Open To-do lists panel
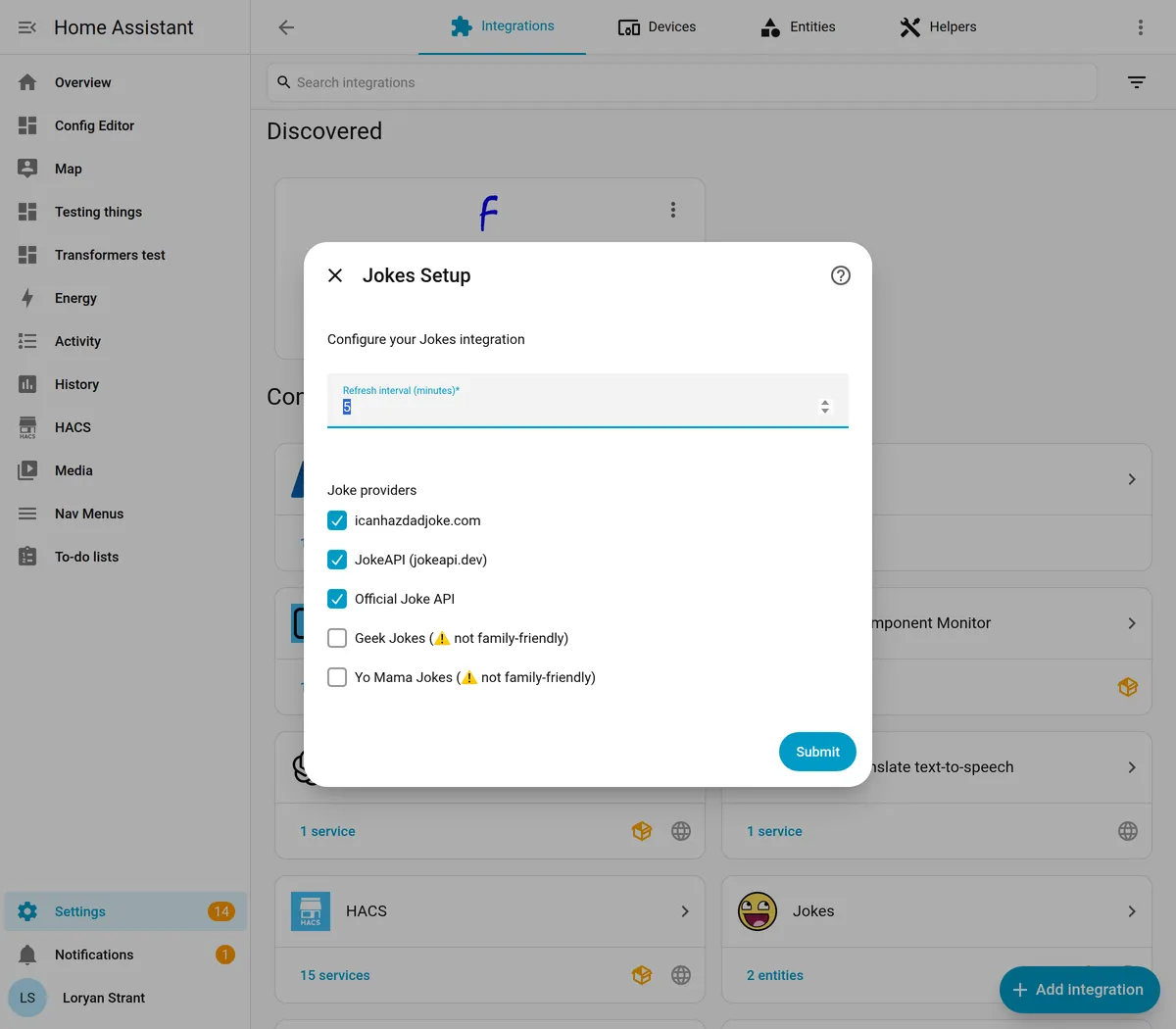 coord(125,557)
